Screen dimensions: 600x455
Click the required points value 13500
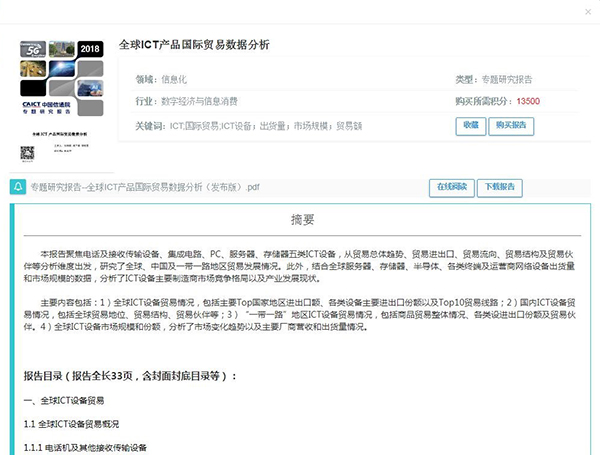[x=527, y=101]
